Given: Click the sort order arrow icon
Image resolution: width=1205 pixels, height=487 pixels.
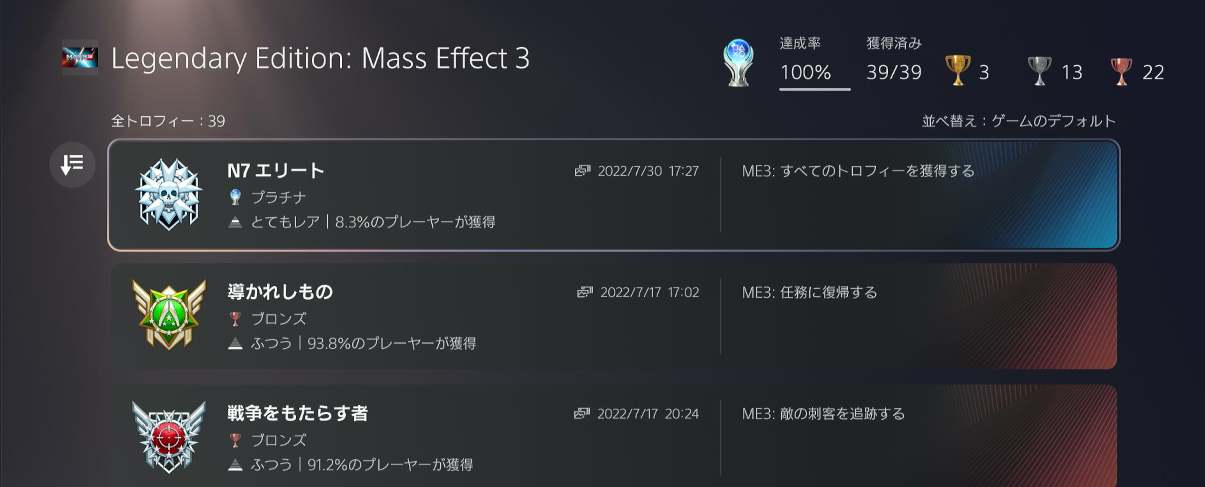Looking at the screenshot, I should click(x=72, y=165).
